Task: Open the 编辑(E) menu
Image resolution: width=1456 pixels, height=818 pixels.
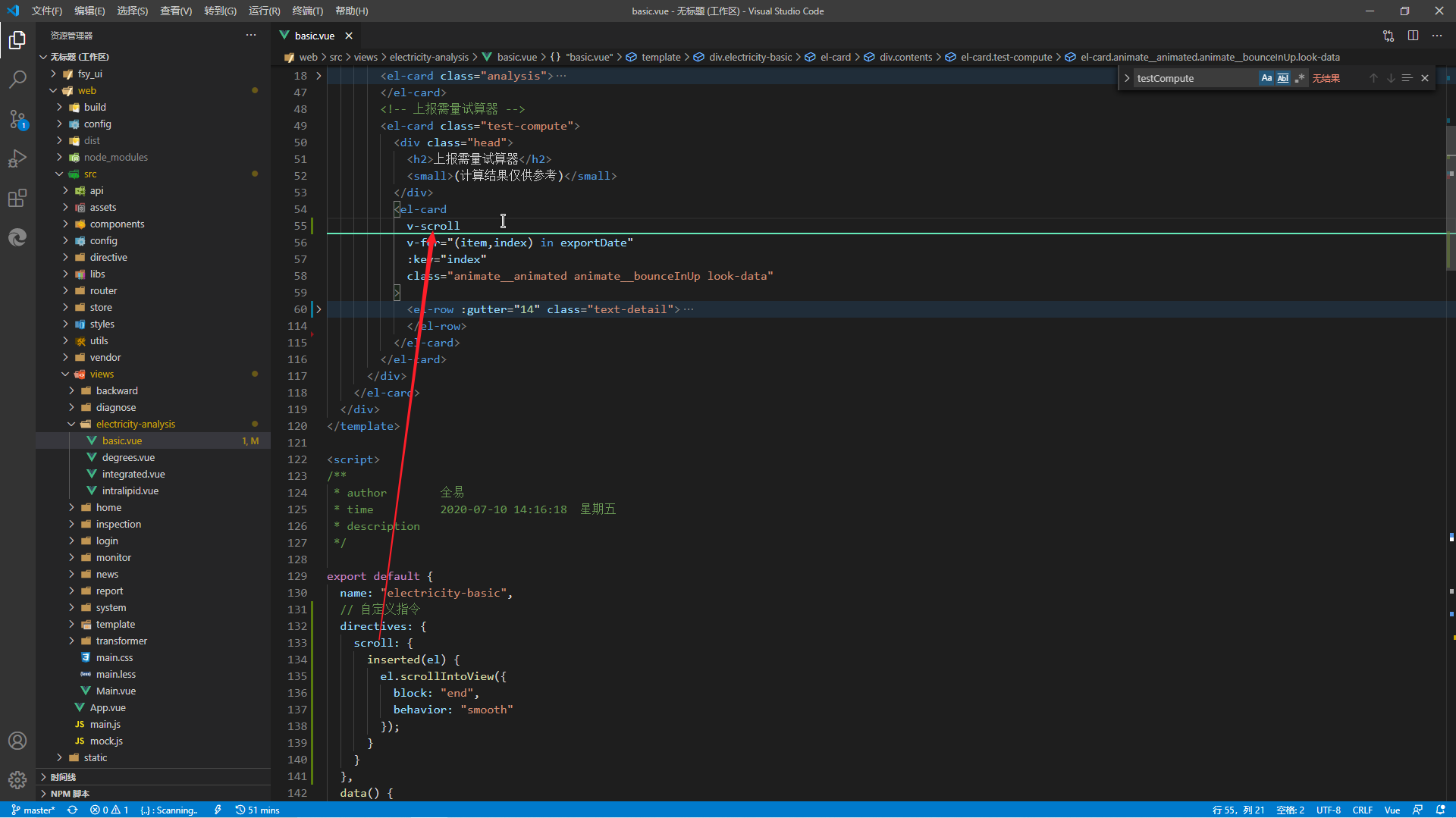Action: click(89, 11)
